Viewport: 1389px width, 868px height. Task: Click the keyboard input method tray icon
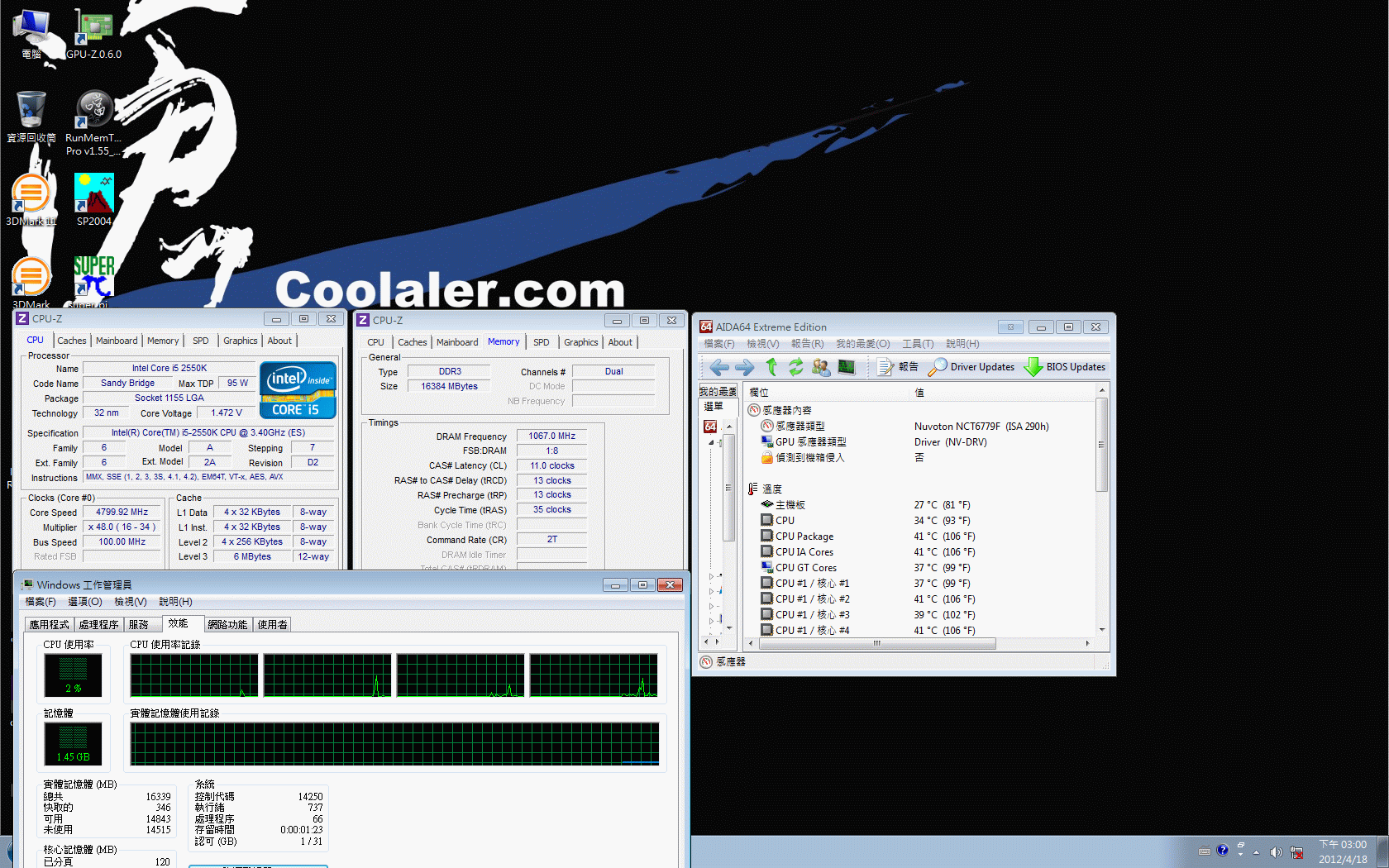1205,851
